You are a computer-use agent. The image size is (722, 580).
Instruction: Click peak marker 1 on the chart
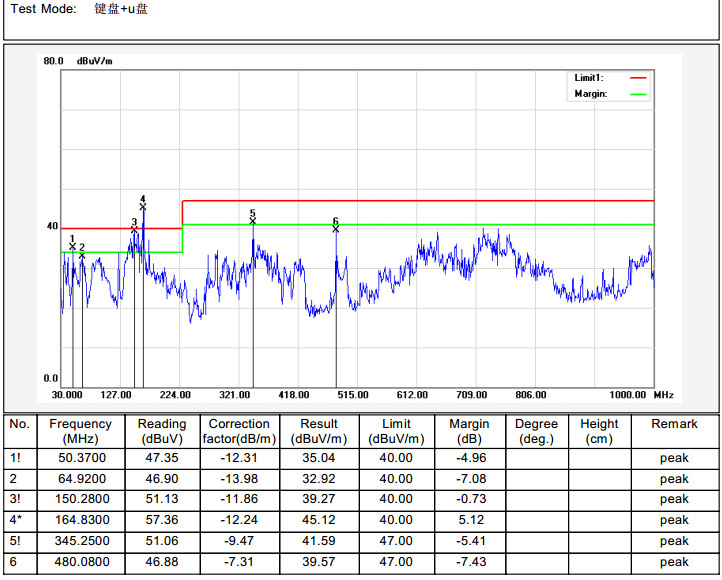tap(72, 247)
